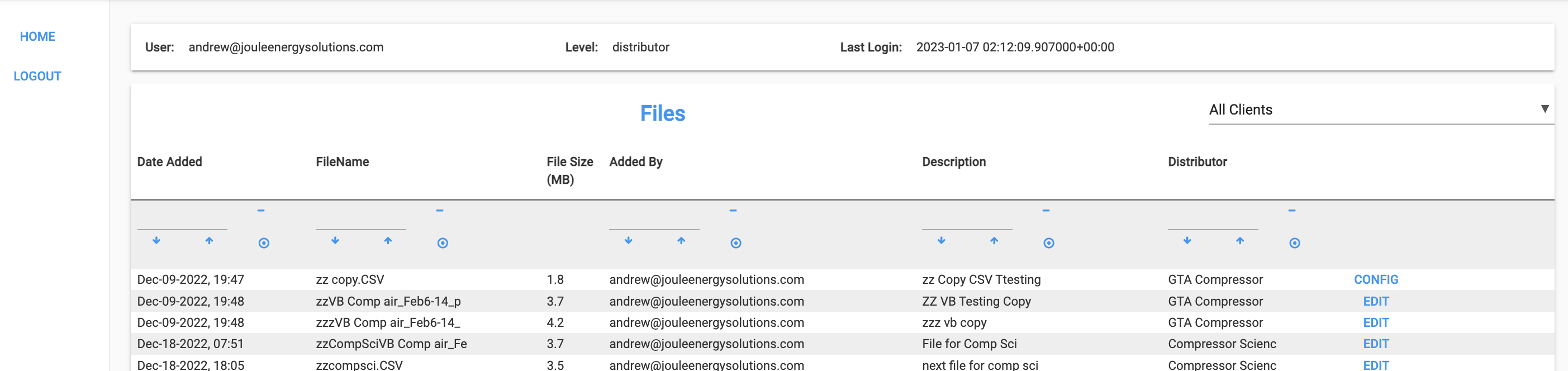Click the Last Login timestamp value
The image size is (1568, 371).
coord(1015,47)
